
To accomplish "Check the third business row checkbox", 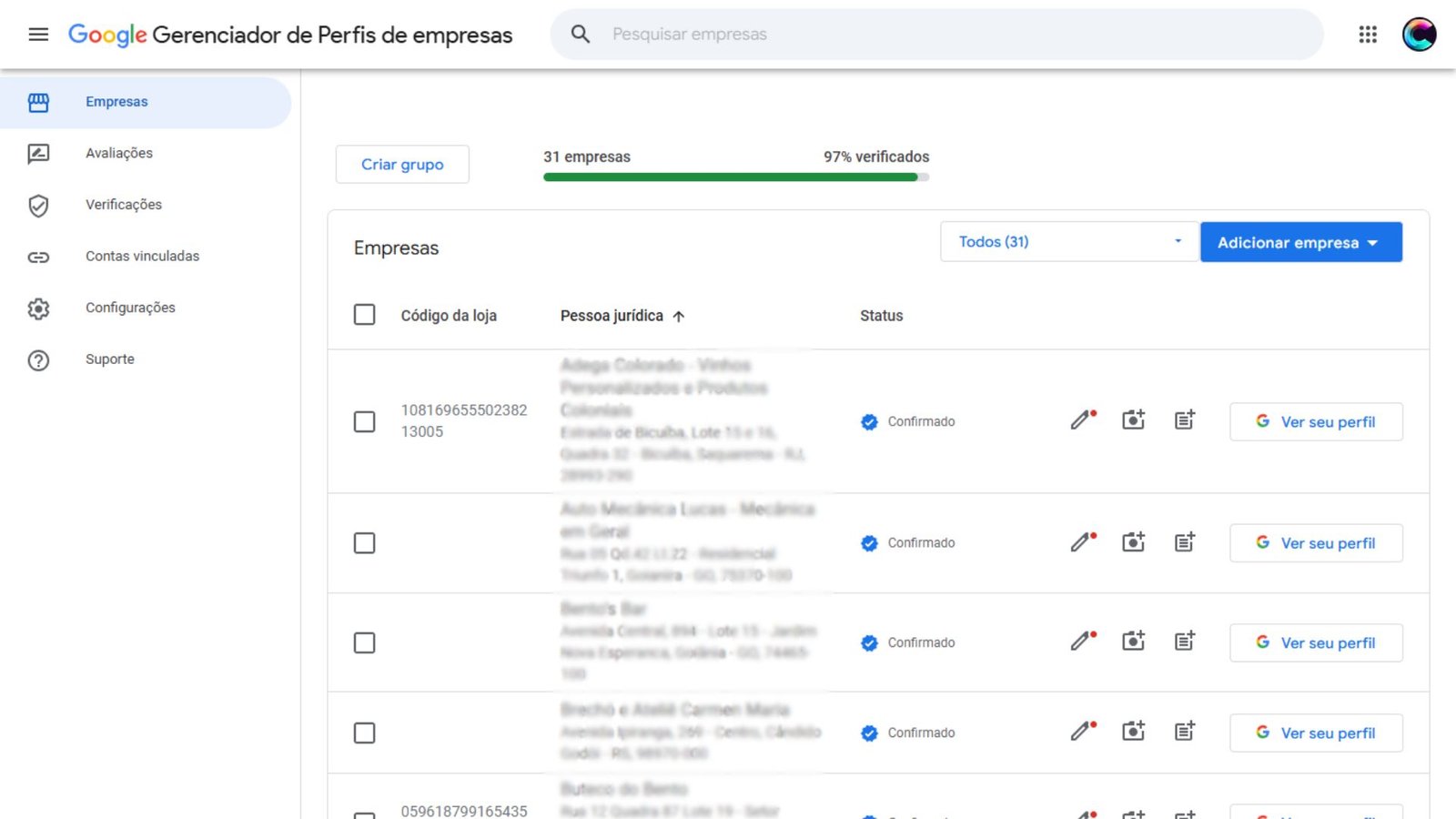I will (x=364, y=642).
